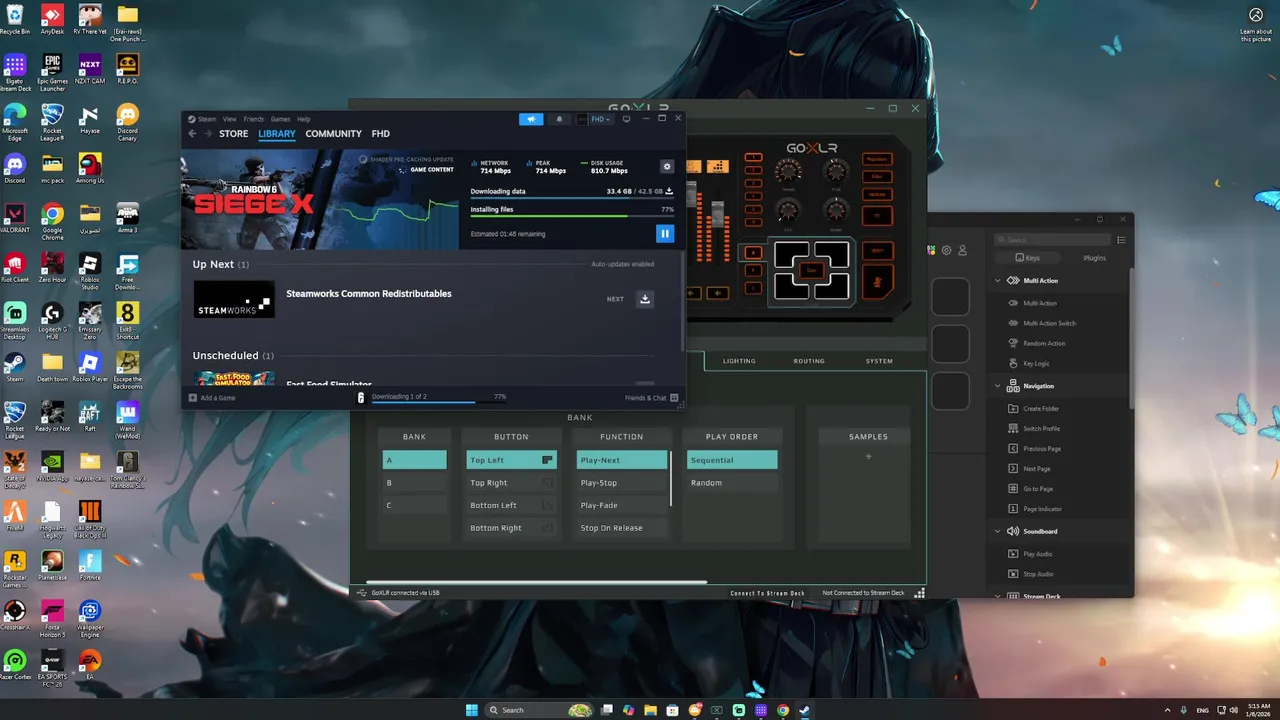The width and height of the screenshot is (1280, 720).
Task: Choose Stop On Release function
Action: (x=622, y=528)
